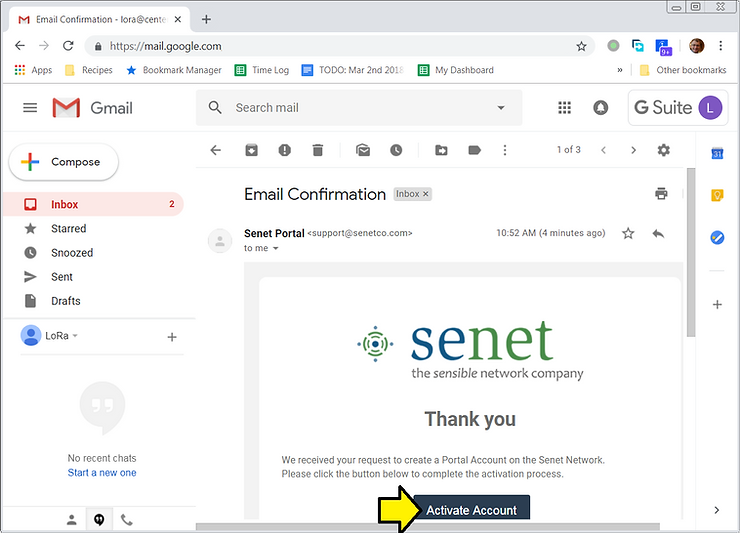Expand the LoRa account status dropdown

pos(75,336)
